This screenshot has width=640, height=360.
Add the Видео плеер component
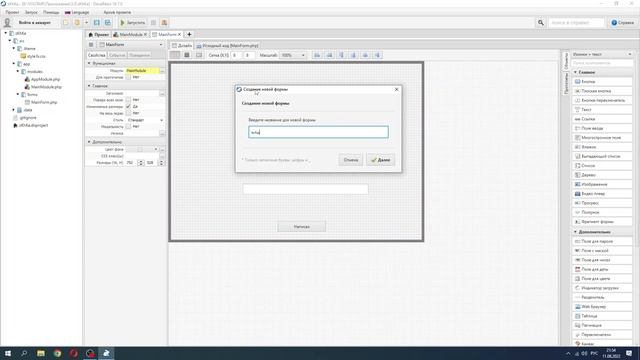click(x=602, y=194)
